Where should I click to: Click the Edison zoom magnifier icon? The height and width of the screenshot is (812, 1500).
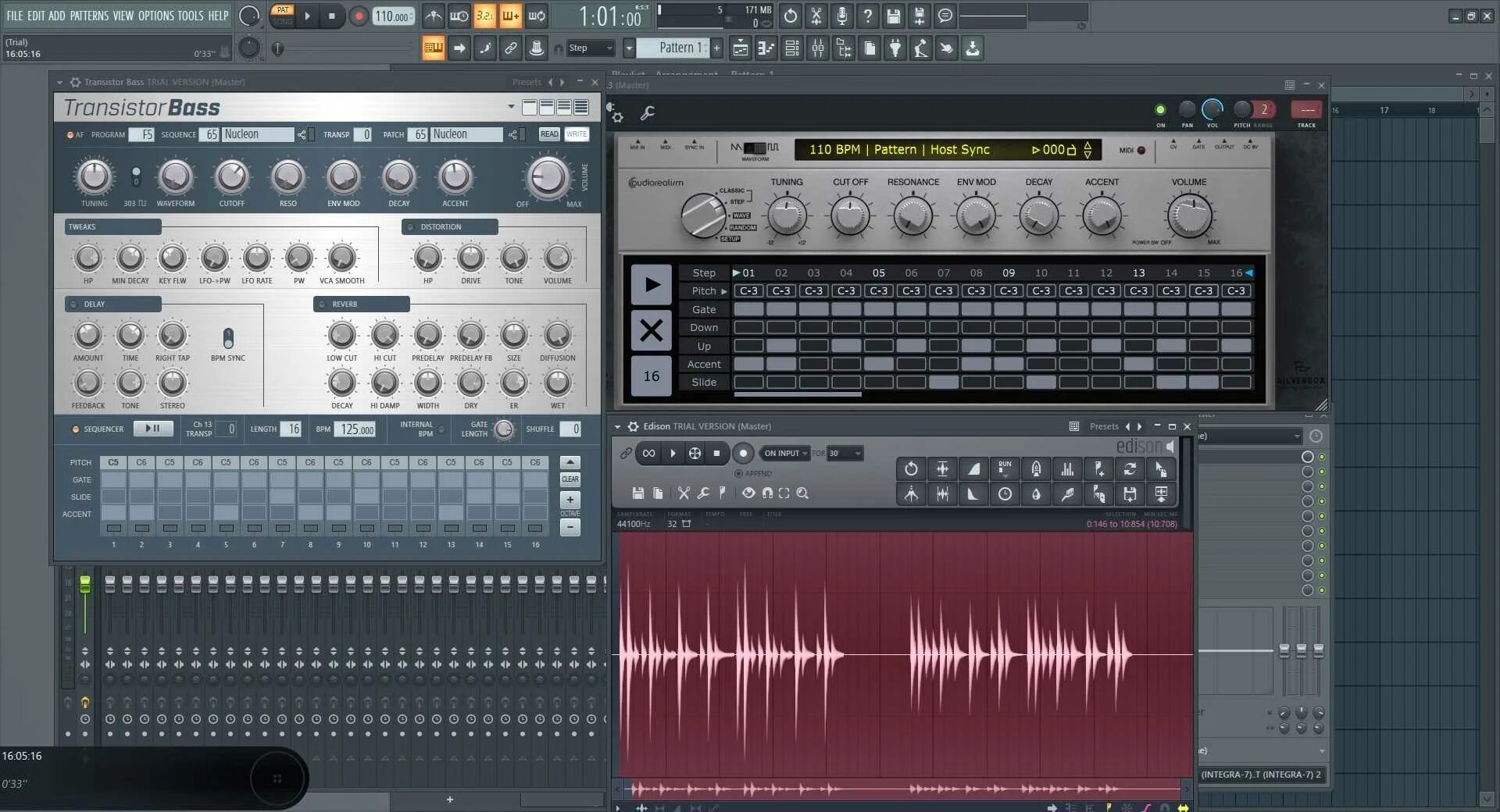(802, 493)
